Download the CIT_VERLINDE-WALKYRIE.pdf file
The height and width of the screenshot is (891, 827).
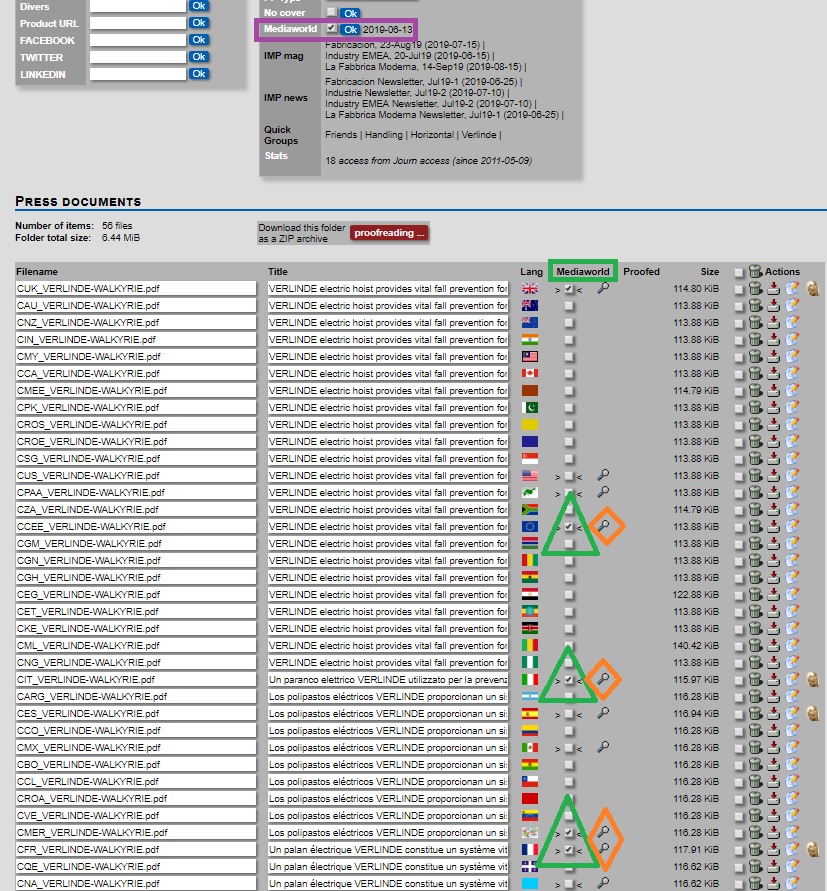(x=773, y=680)
